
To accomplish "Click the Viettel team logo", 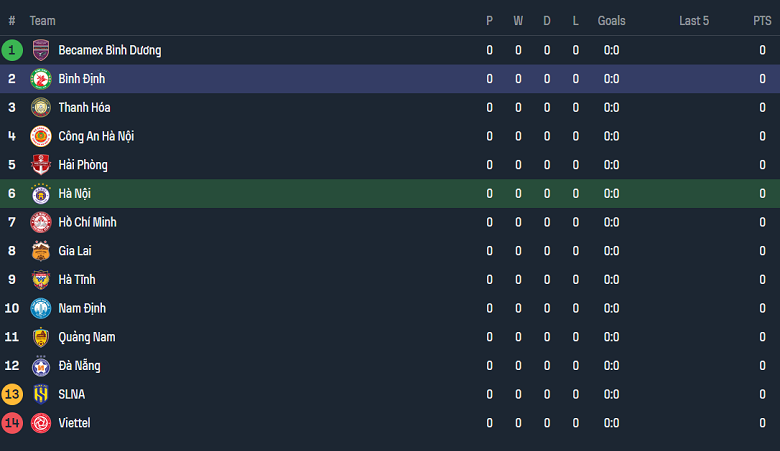I will [41, 423].
